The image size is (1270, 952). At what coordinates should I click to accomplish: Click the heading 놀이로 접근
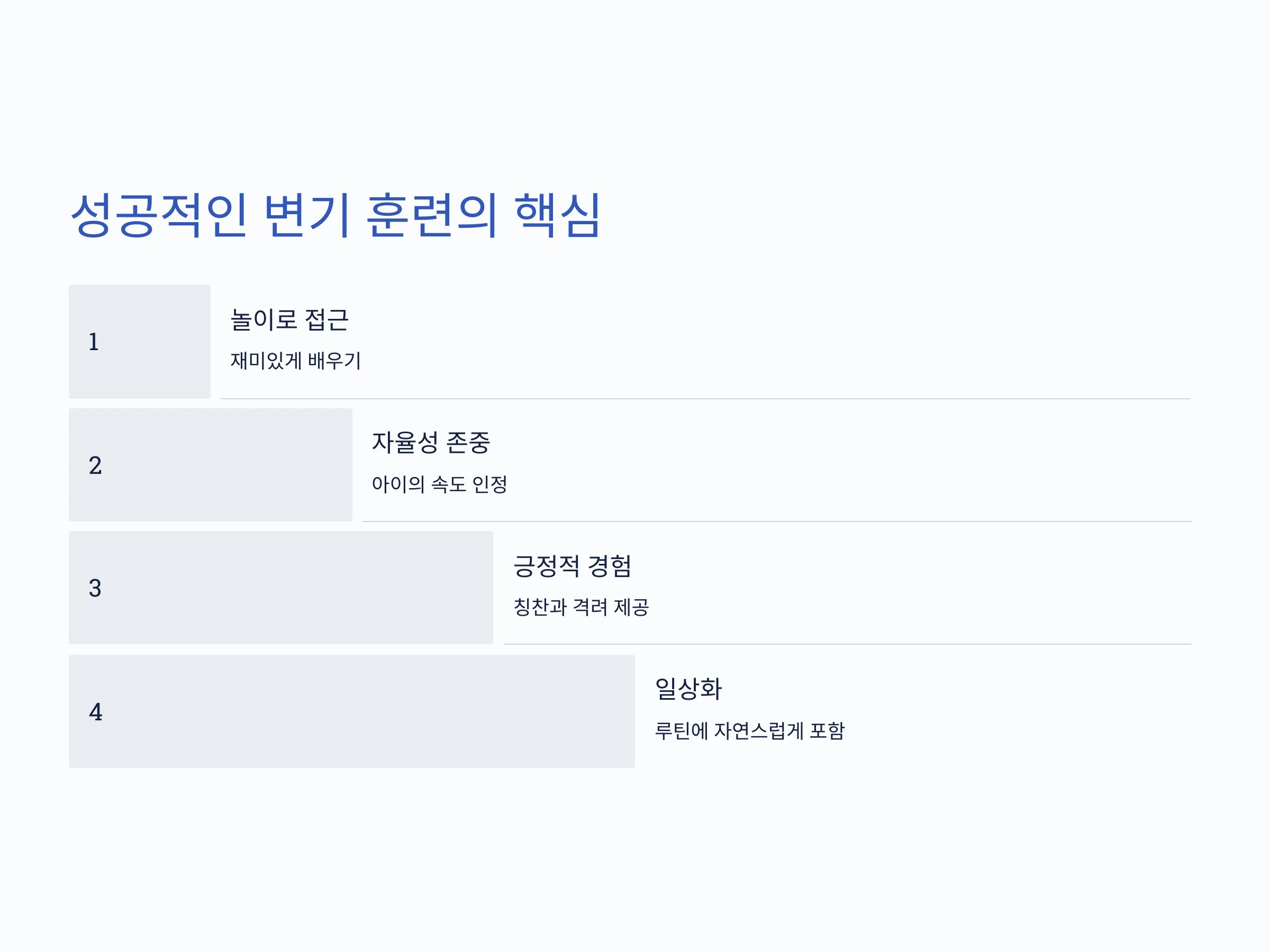point(289,319)
